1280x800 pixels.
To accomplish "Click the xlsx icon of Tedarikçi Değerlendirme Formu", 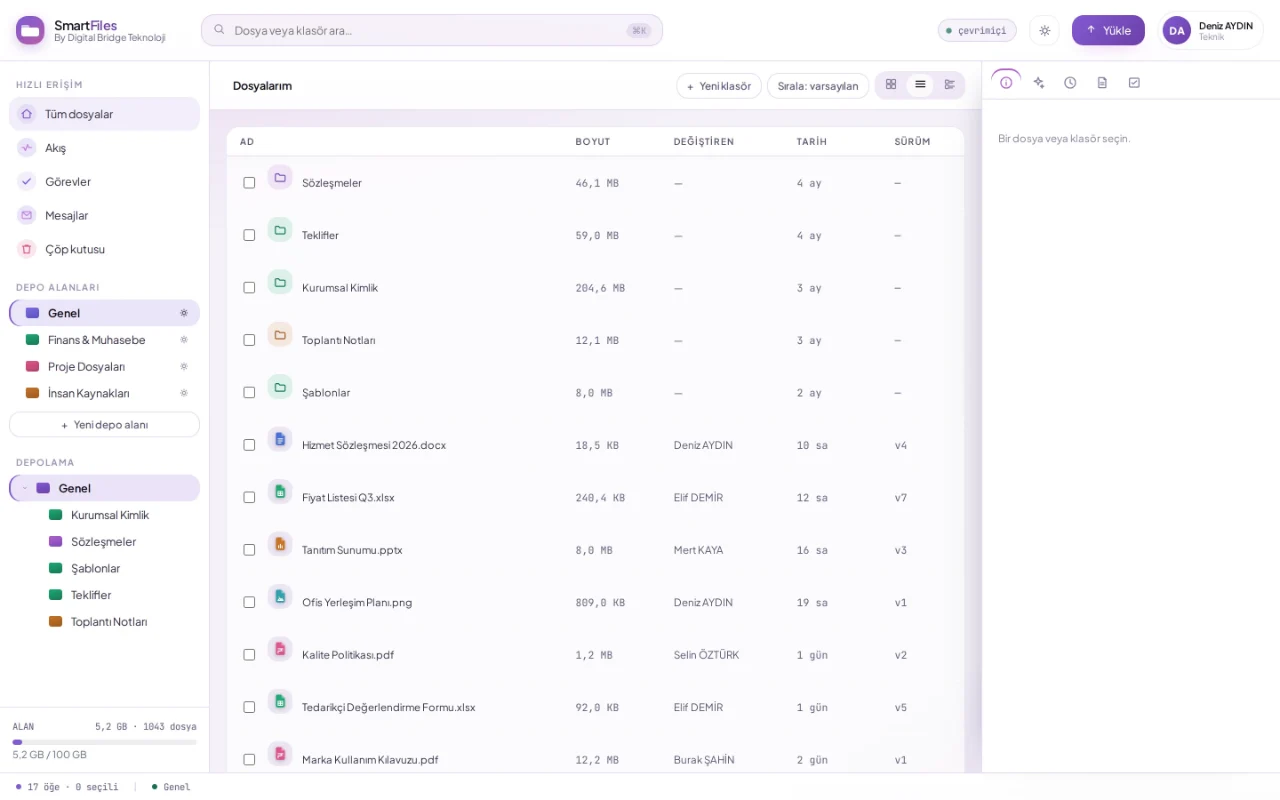I will pos(280,702).
